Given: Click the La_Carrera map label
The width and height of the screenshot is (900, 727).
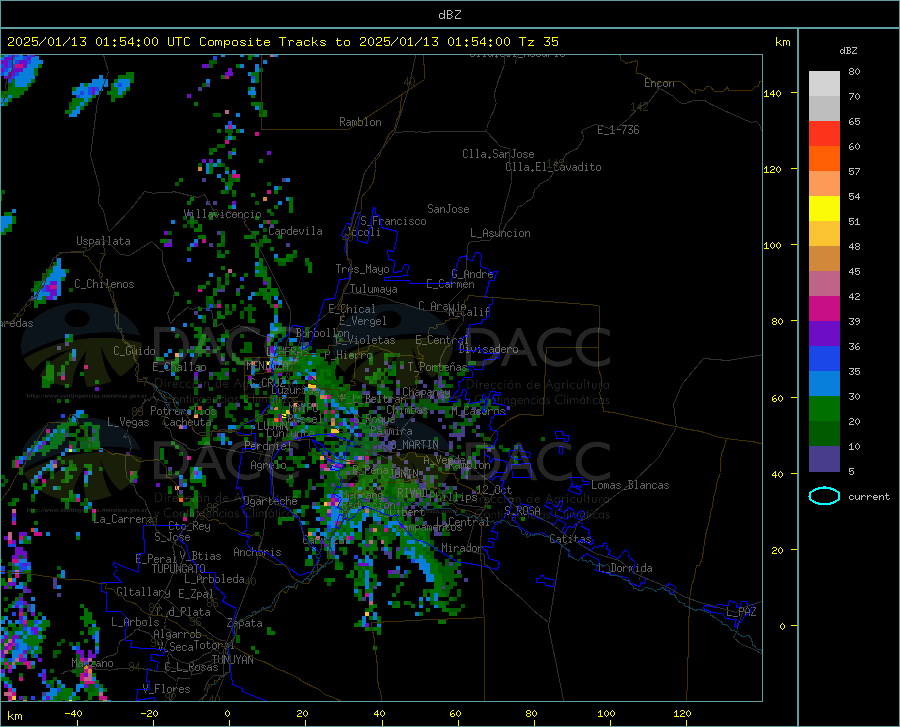Looking at the screenshot, I should pos(123,519).
